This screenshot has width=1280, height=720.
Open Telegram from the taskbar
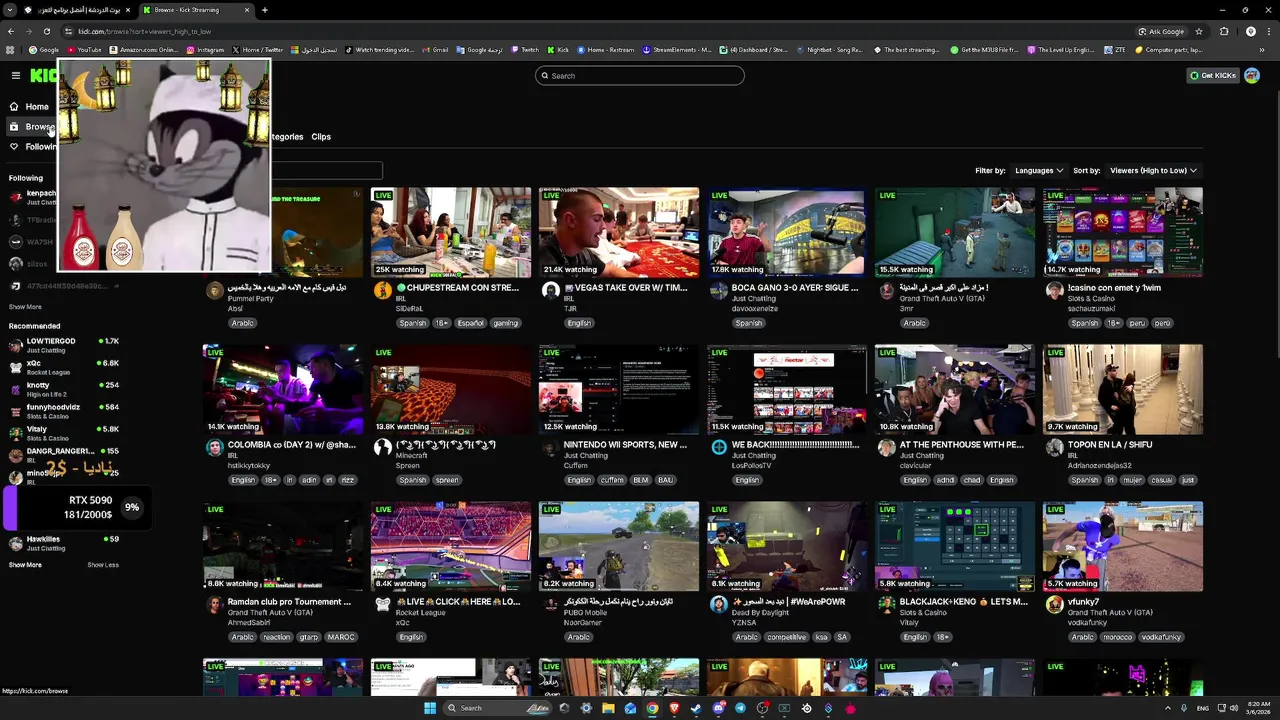pos(740,708)
